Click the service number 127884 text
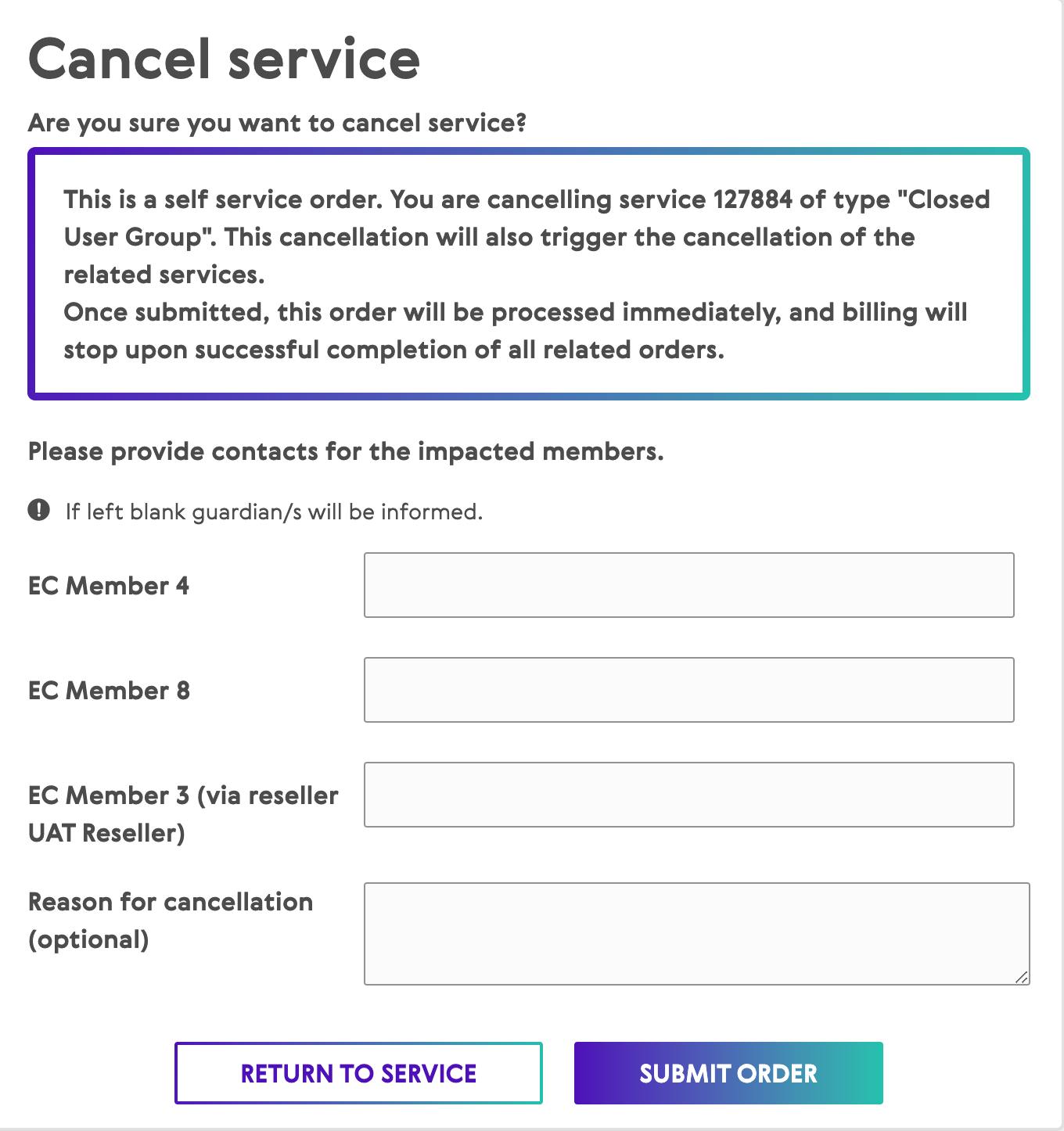 coord(753,199)
